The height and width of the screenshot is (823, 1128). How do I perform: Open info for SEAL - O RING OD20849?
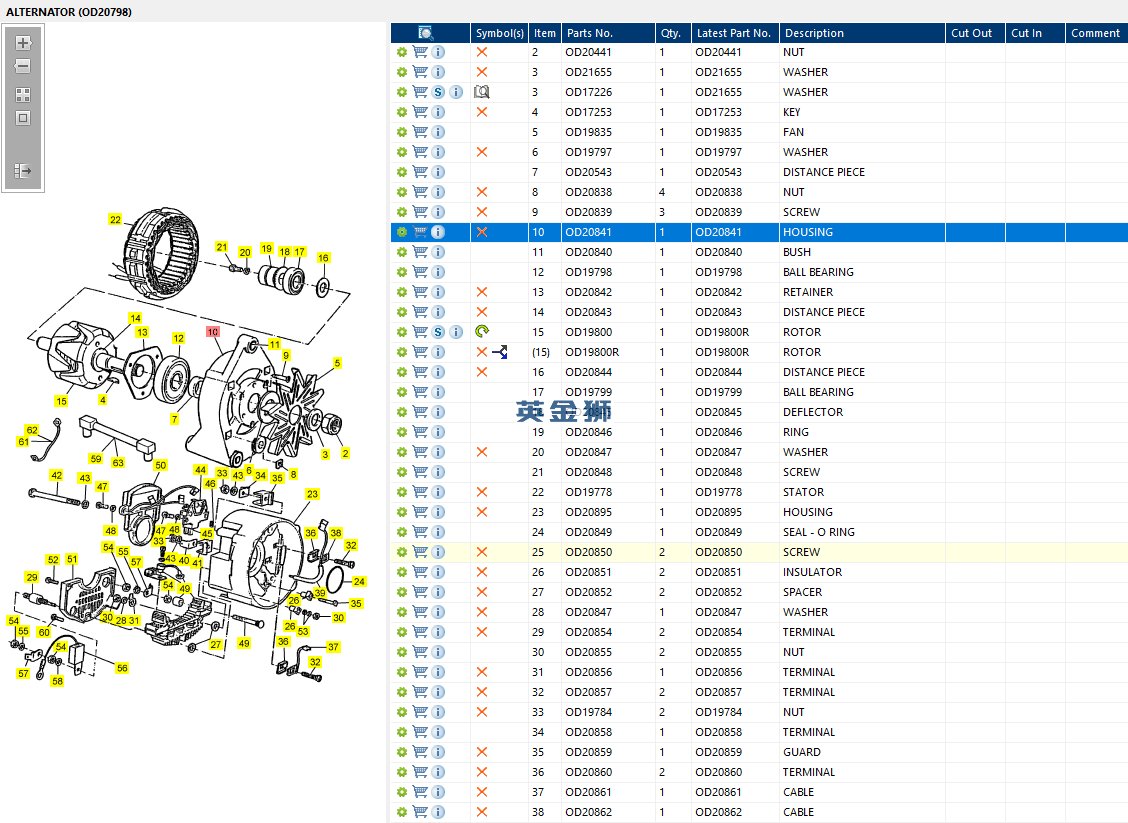(438, 532)
